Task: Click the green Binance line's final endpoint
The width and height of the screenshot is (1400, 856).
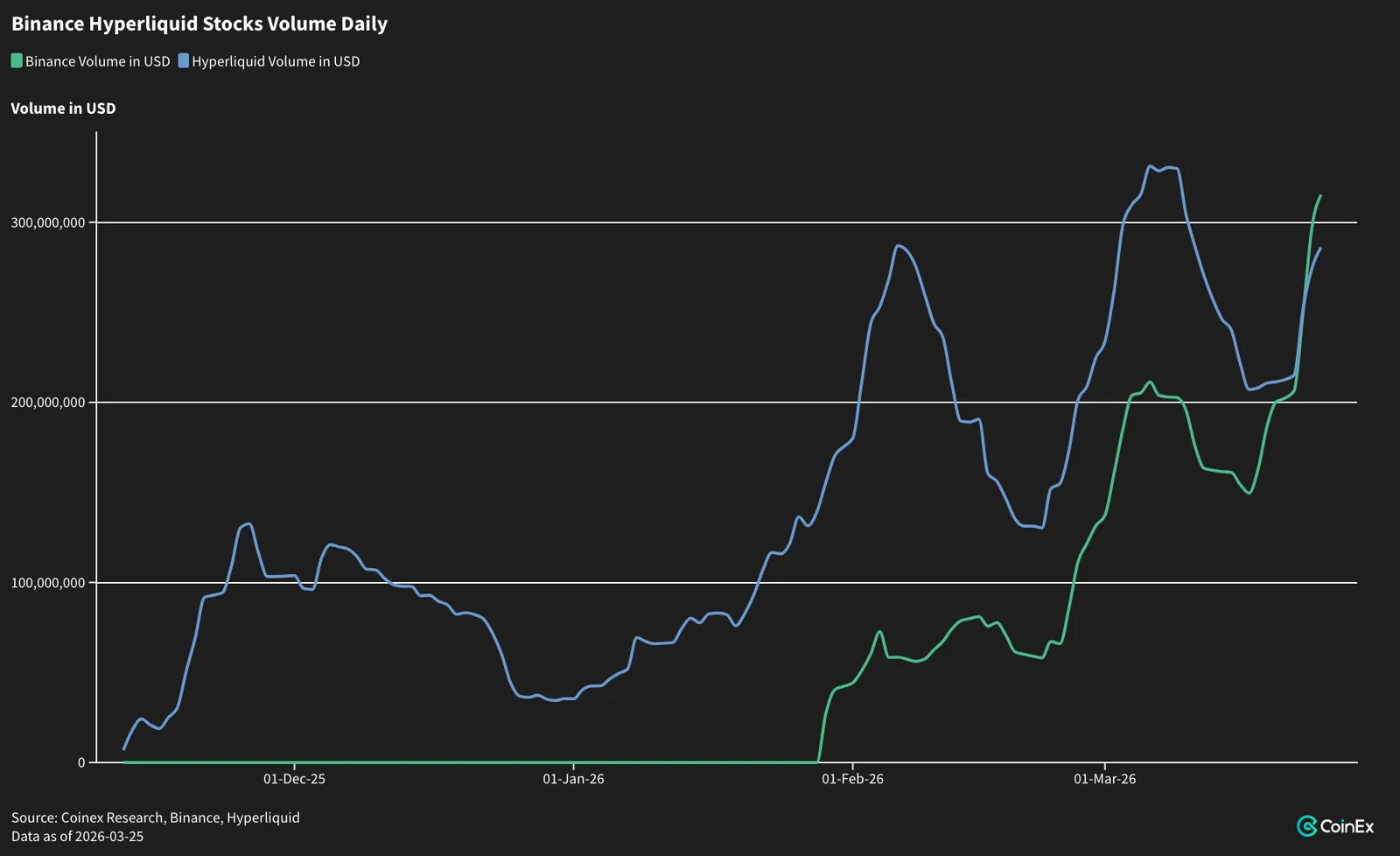Action: [1320, 196]
